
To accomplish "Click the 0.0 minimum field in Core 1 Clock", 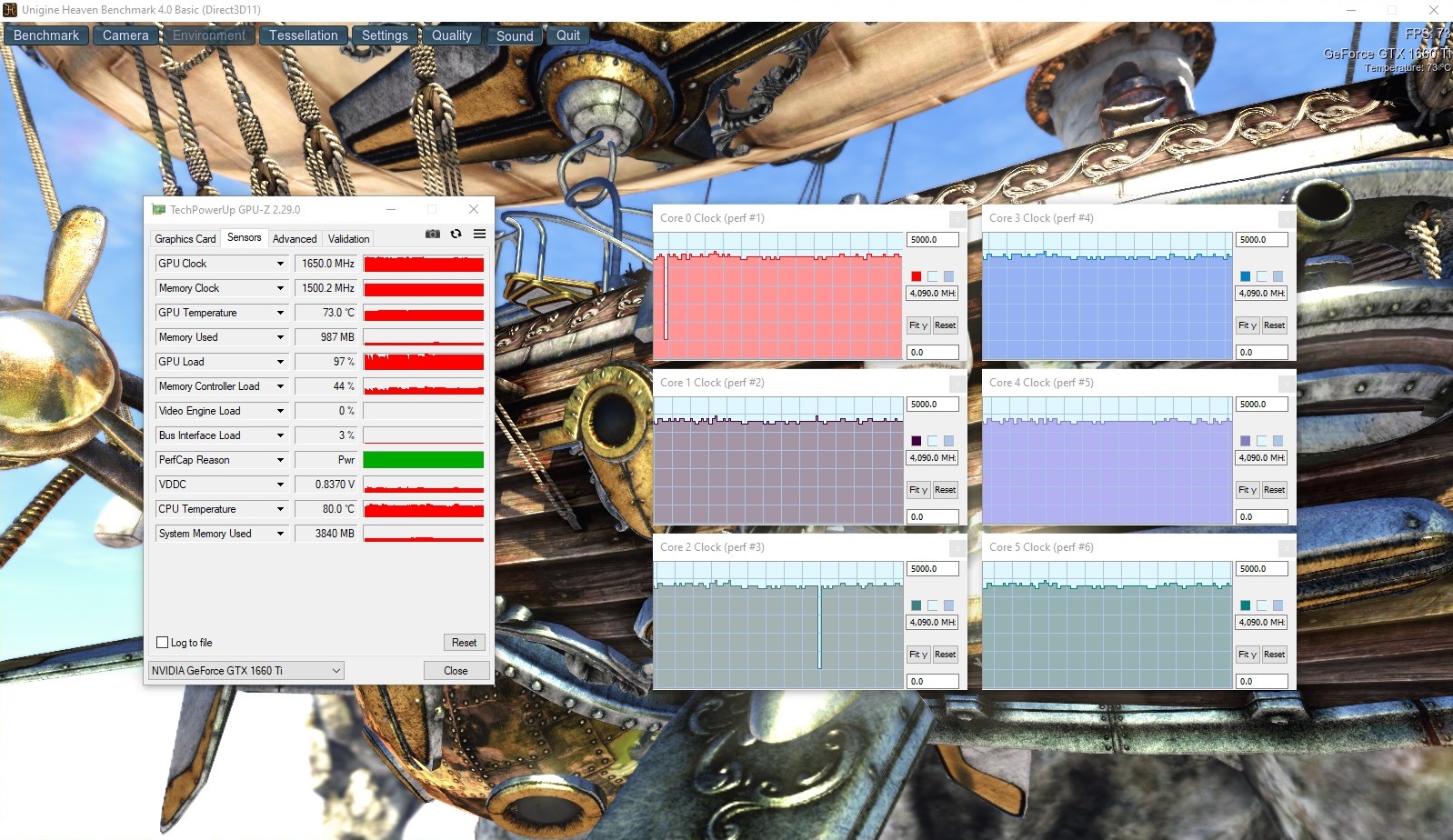I will 933,517.
